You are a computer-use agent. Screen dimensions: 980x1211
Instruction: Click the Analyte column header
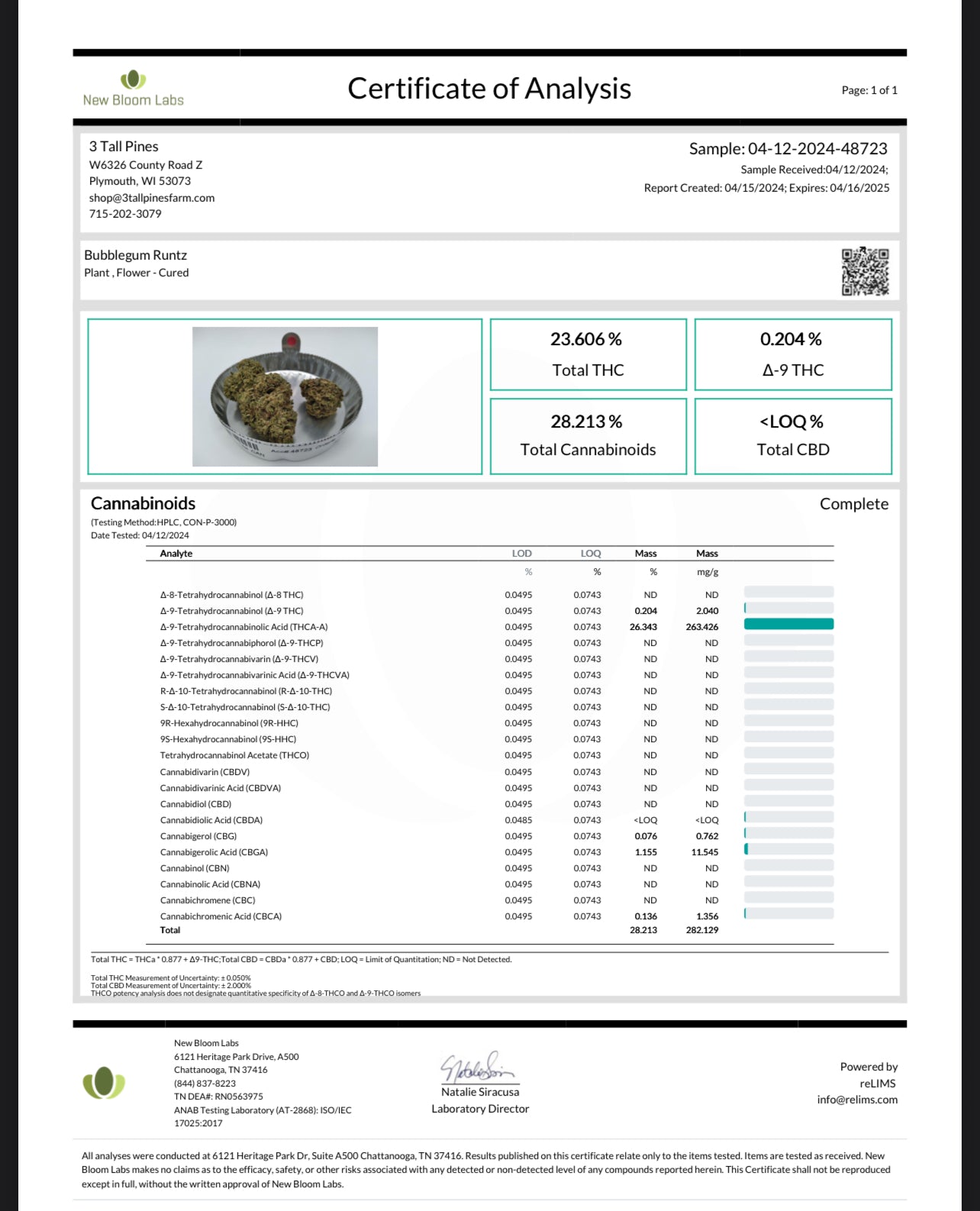point(176,554)
